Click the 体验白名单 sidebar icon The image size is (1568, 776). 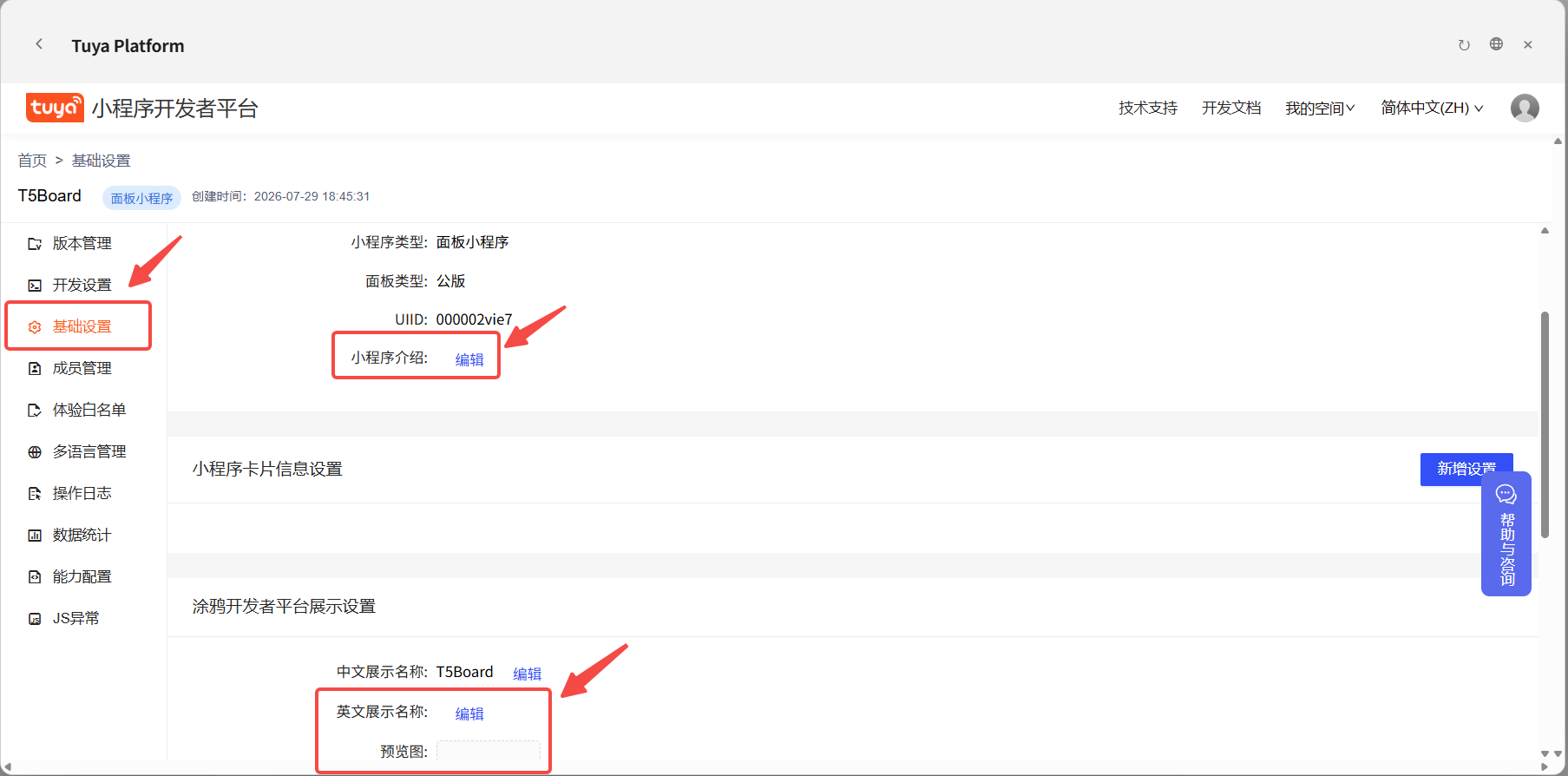(x=35, y=411)
